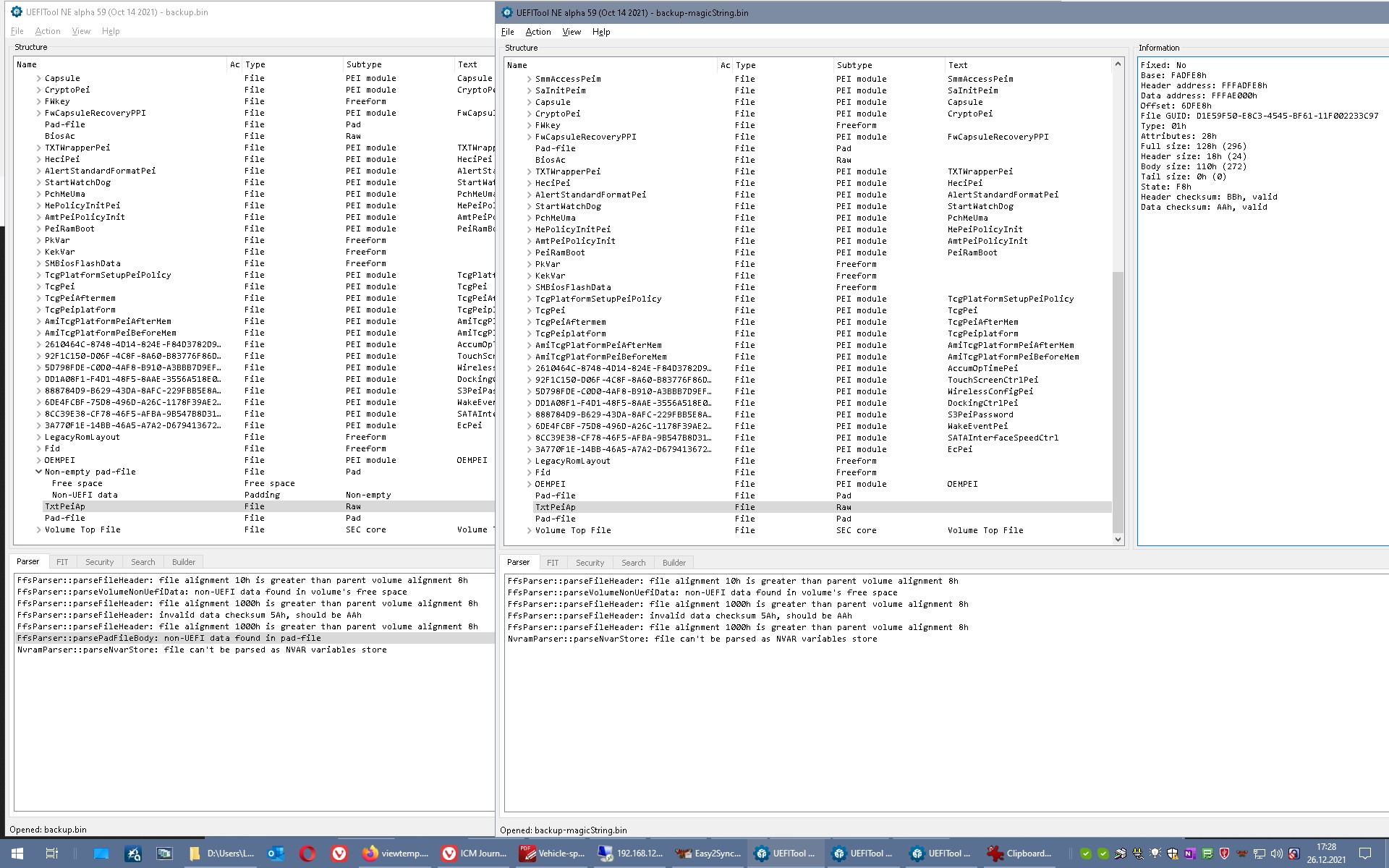Screen dimensions: 1389x868
Task: Open File menu in backup-magicString.bin window
Action: [508, 32]
